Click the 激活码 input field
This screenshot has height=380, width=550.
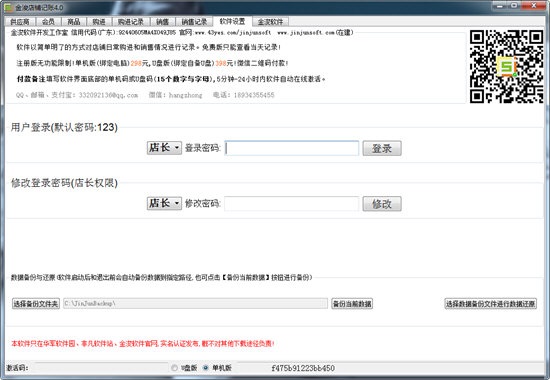tap(101, 368)
